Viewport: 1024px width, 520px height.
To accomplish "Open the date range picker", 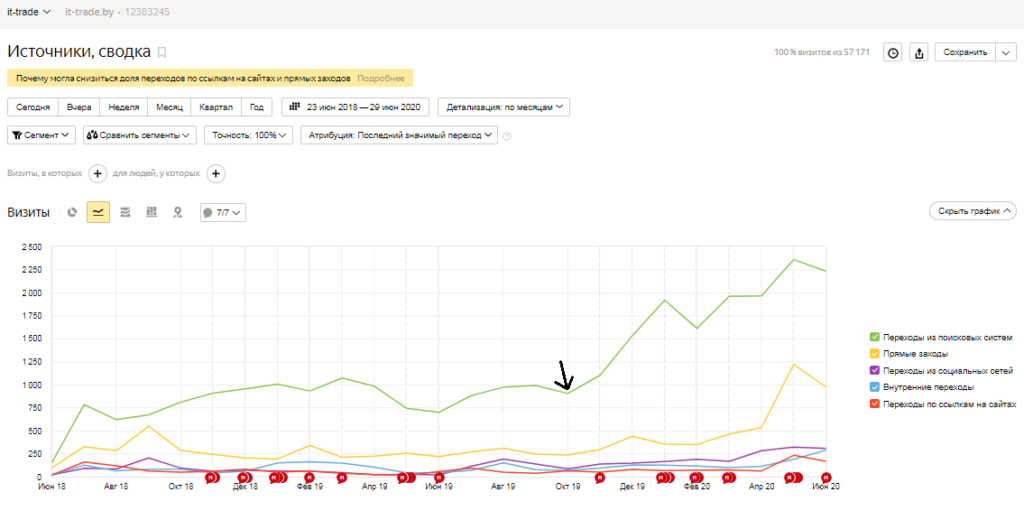I will pos(355,107).
